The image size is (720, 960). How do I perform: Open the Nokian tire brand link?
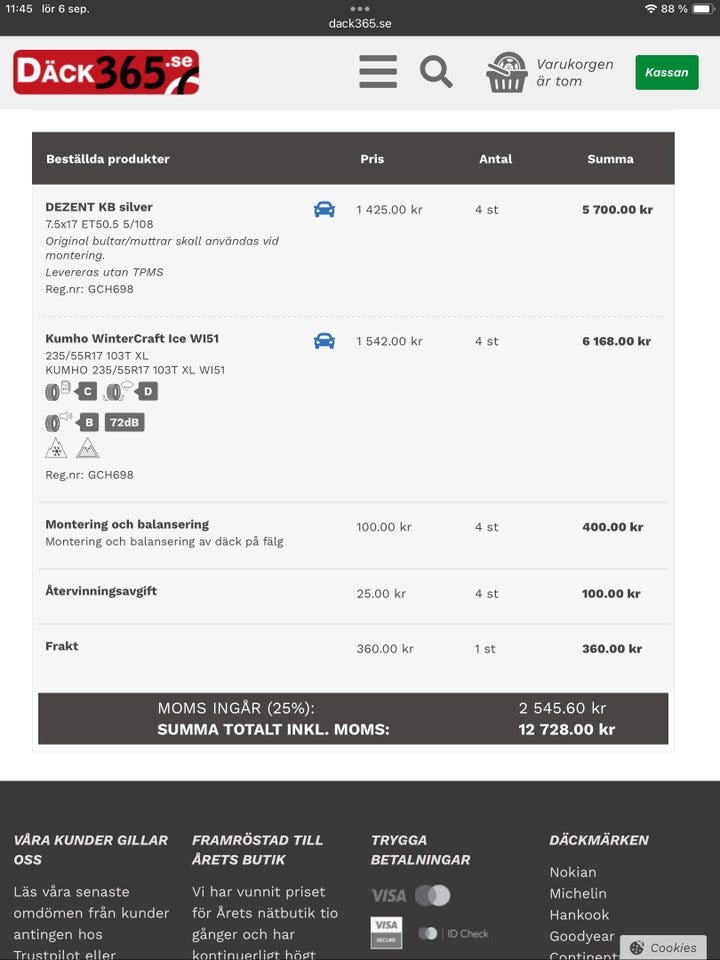click(572, 872)
